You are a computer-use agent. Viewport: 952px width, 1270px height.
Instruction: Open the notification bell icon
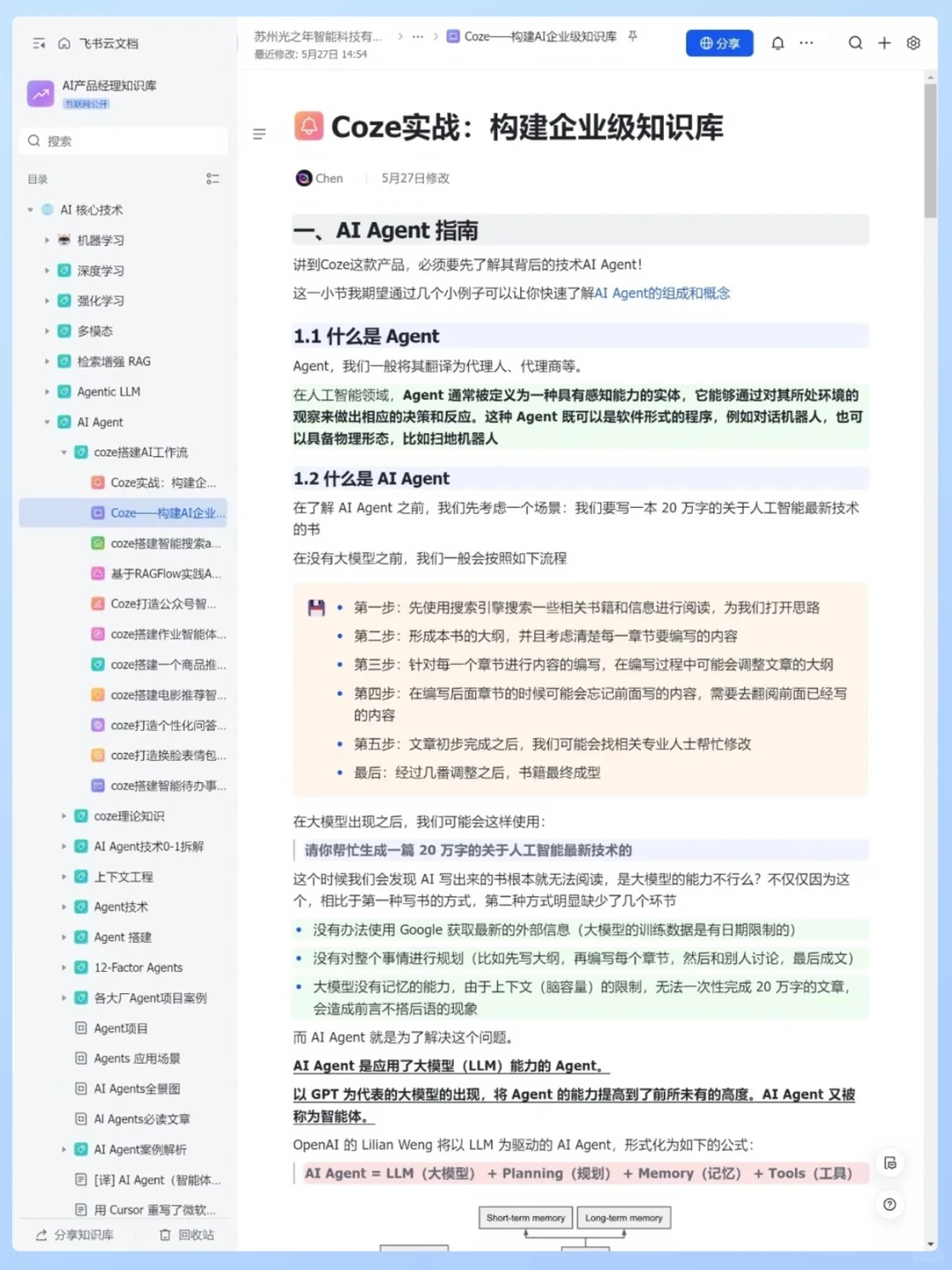point(777,43)
